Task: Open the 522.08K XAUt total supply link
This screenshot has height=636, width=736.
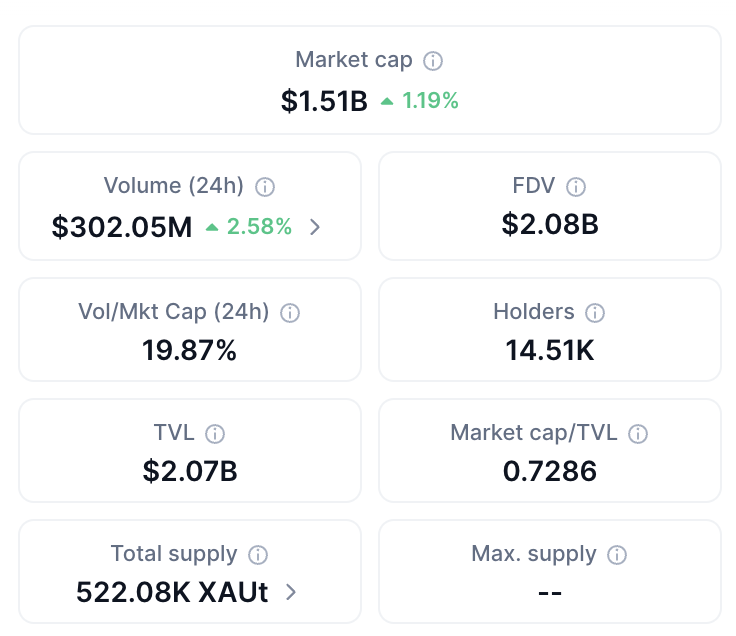Action: click(x=172, y=593)
